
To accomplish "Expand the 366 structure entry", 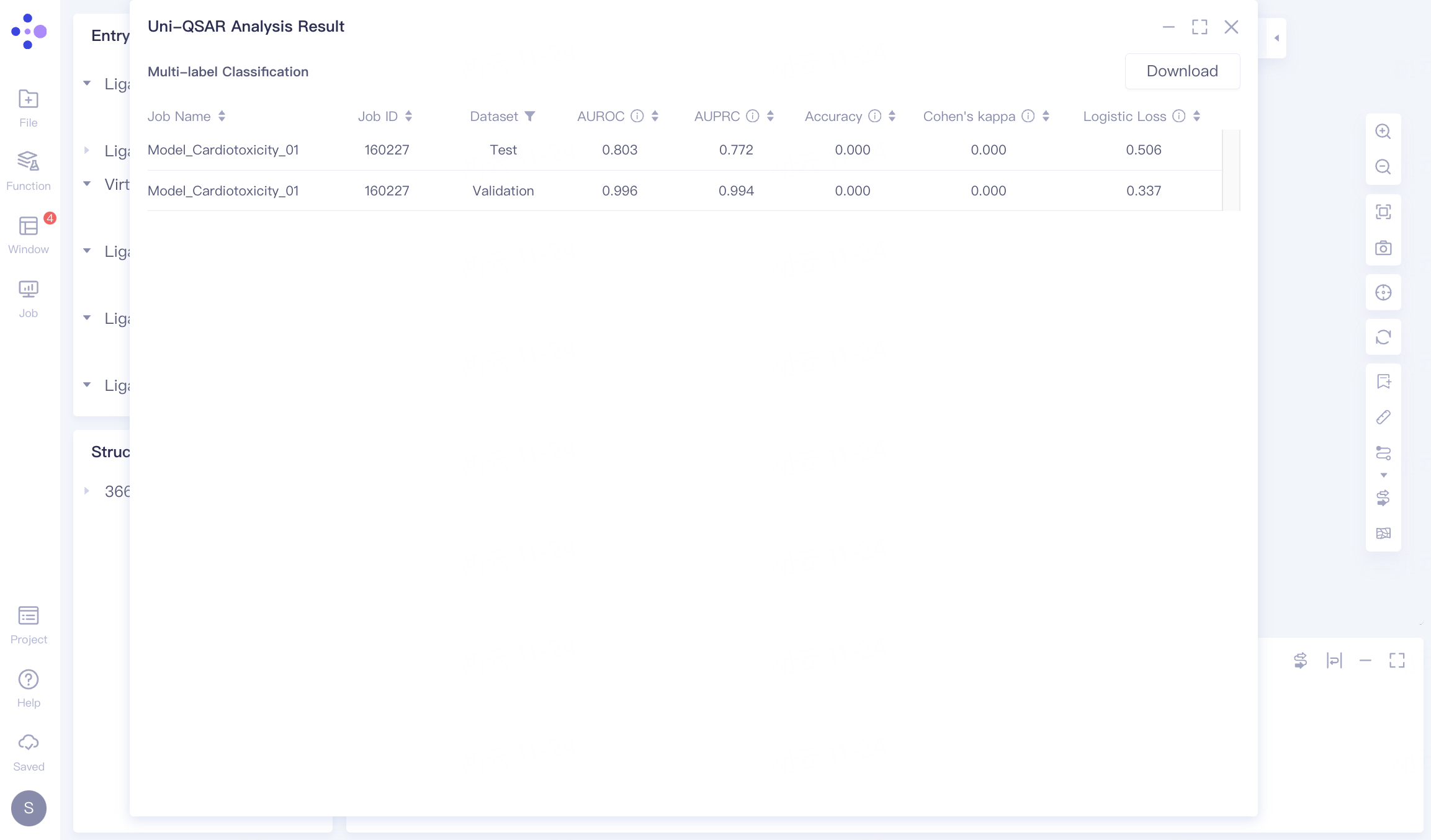I will 86,490.
